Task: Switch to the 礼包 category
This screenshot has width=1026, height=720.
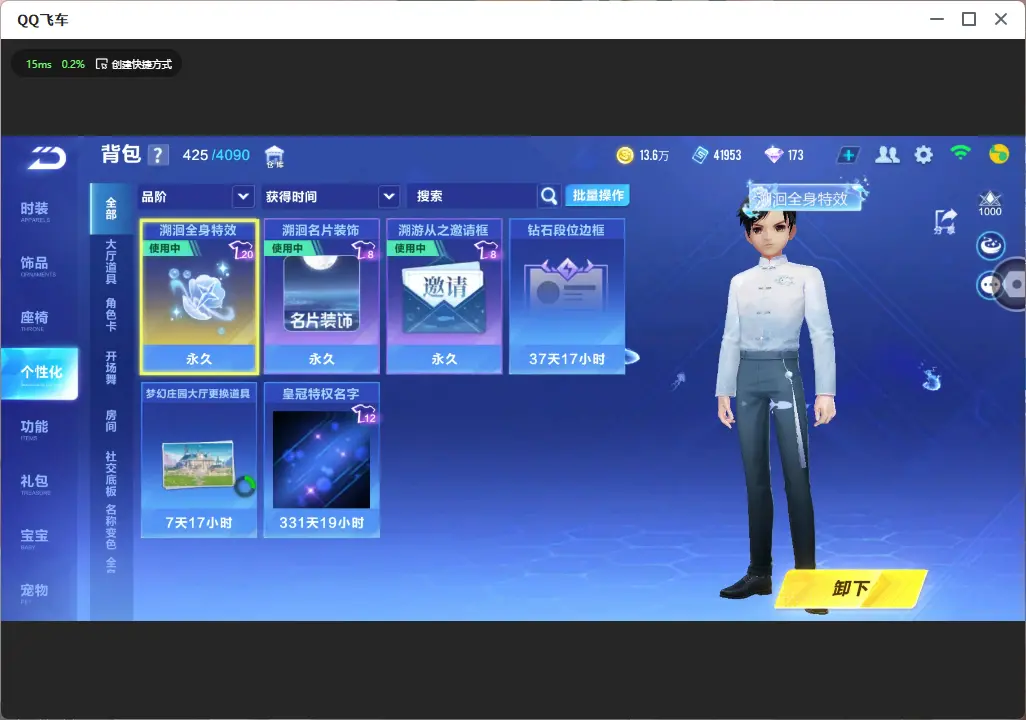Action: point(35,482)
